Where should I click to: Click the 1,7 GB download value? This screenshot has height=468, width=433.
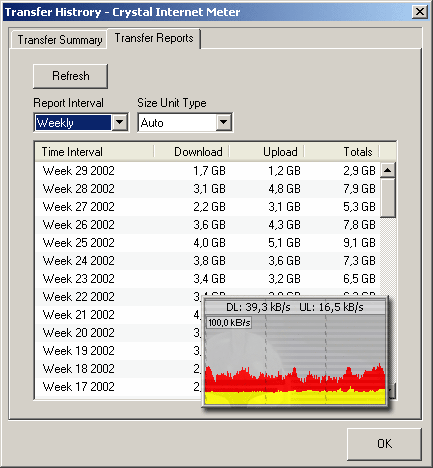tap(209, 171)
